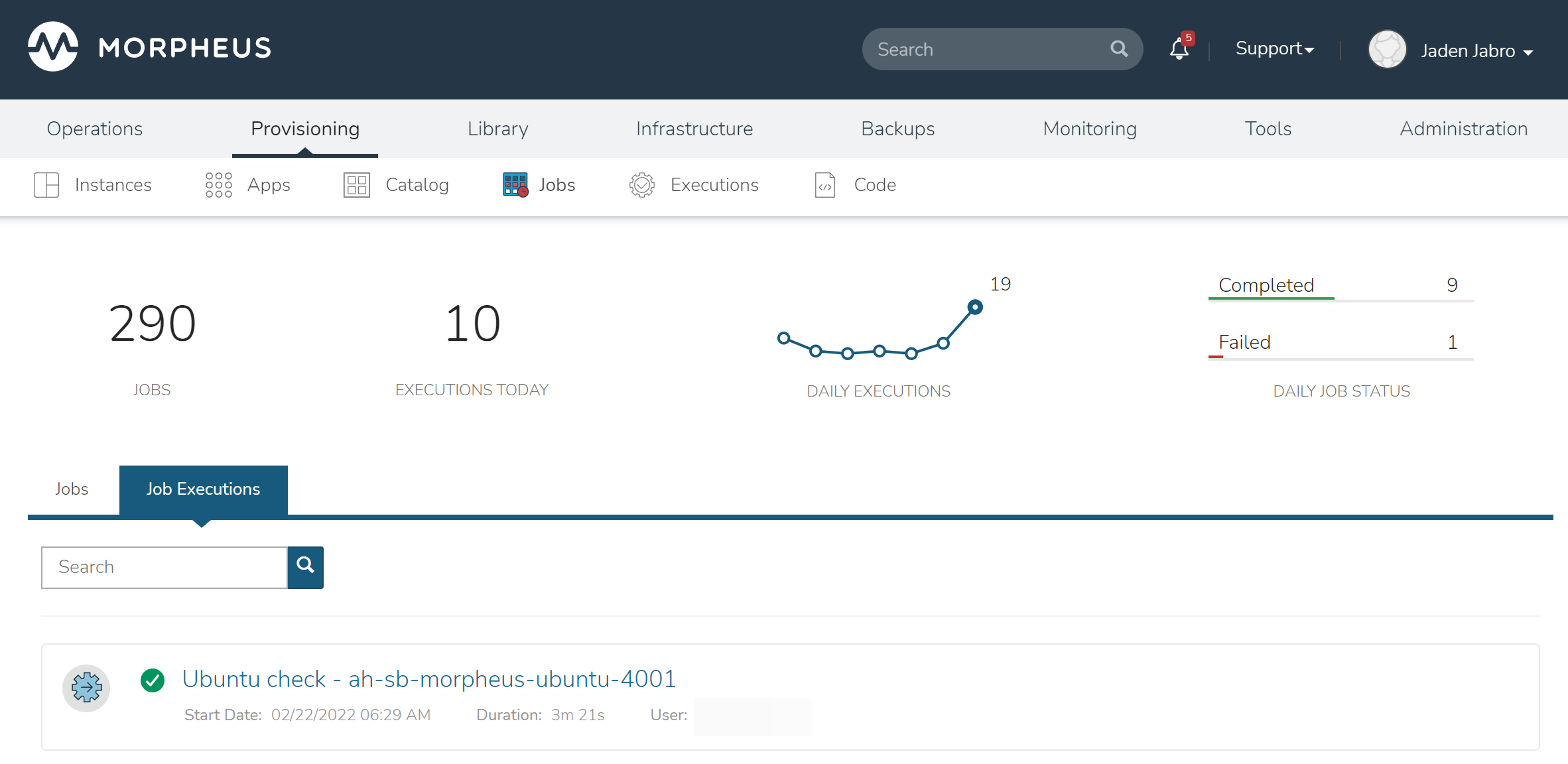Image resolution: width=1568 pixels, height=764 pixels.
Task: Click the last point on the Daily Executions chart
Action: coord(974,307)
